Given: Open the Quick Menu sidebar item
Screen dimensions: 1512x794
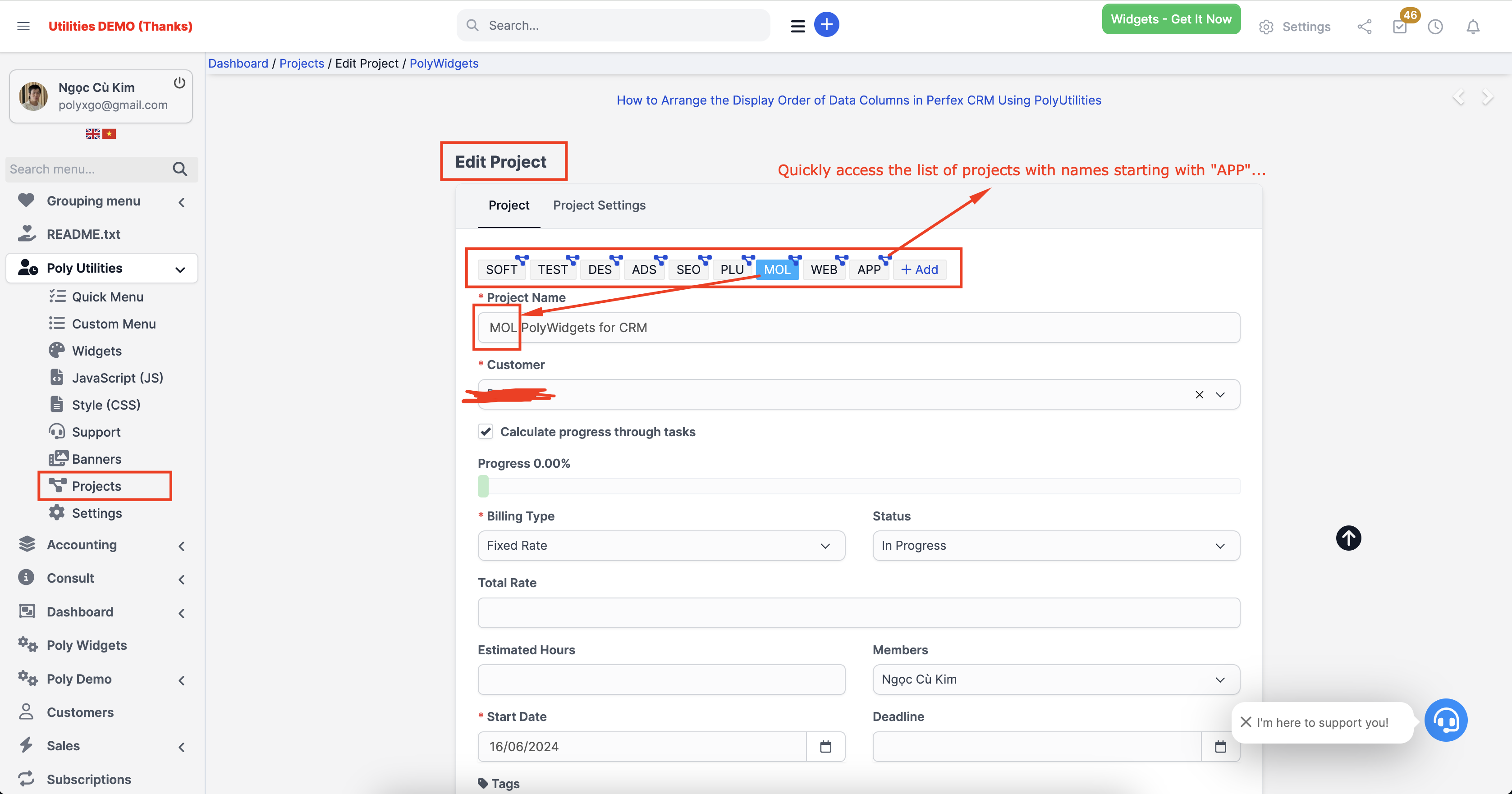Looking at the screenshot, I should click(107, 297).
